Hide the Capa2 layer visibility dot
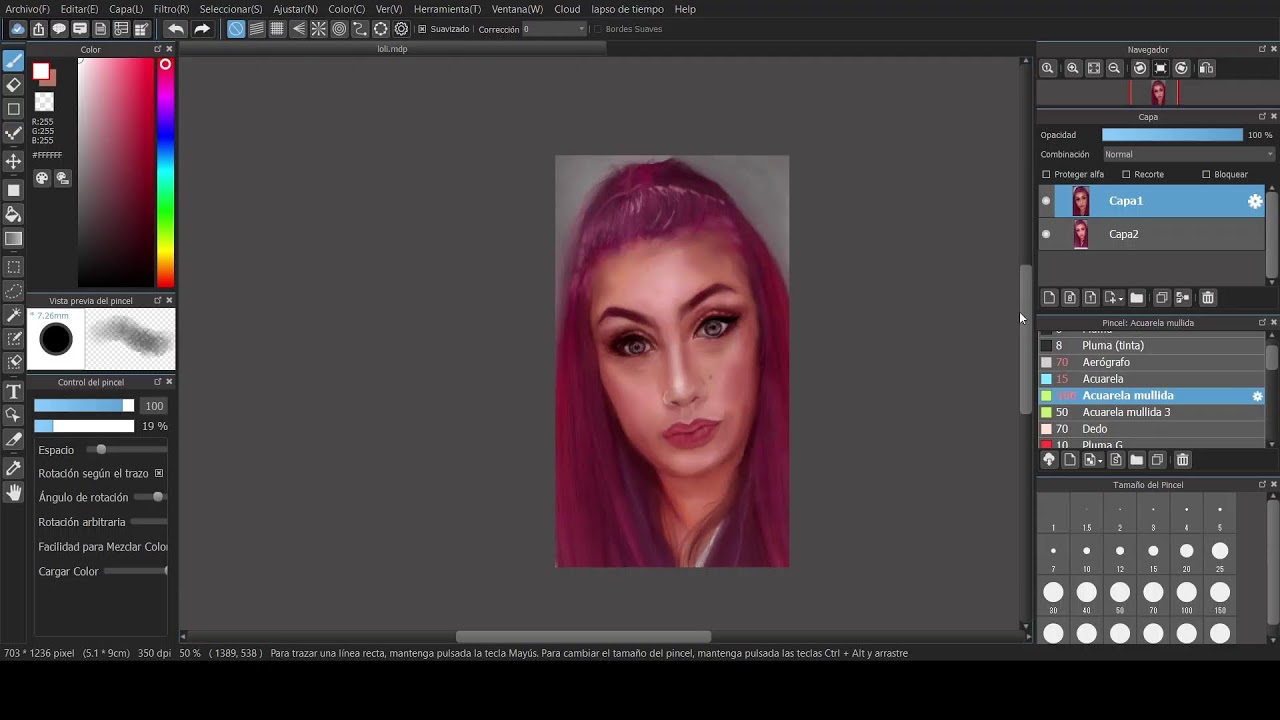The width and height of the screenshot is (1280, 720). (1046, 234)
